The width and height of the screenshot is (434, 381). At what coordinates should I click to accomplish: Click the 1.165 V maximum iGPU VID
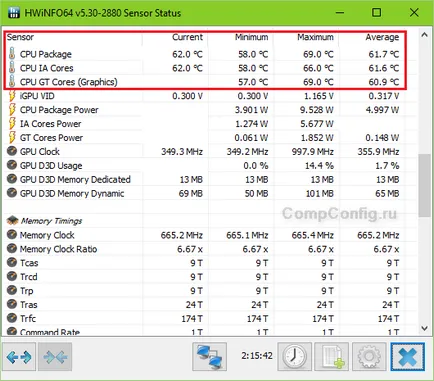coord(319,96)
